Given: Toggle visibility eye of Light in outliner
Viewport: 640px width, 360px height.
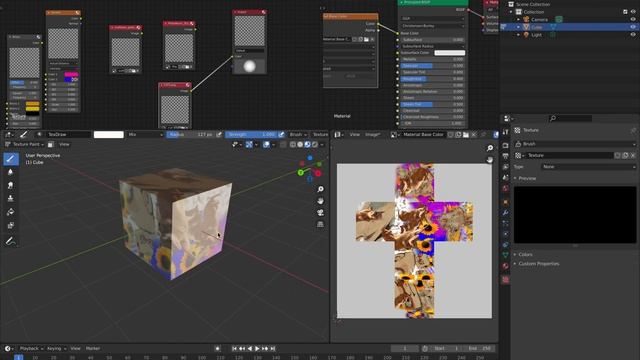Looking at the screenshot, I should click(x=633, y=35).
